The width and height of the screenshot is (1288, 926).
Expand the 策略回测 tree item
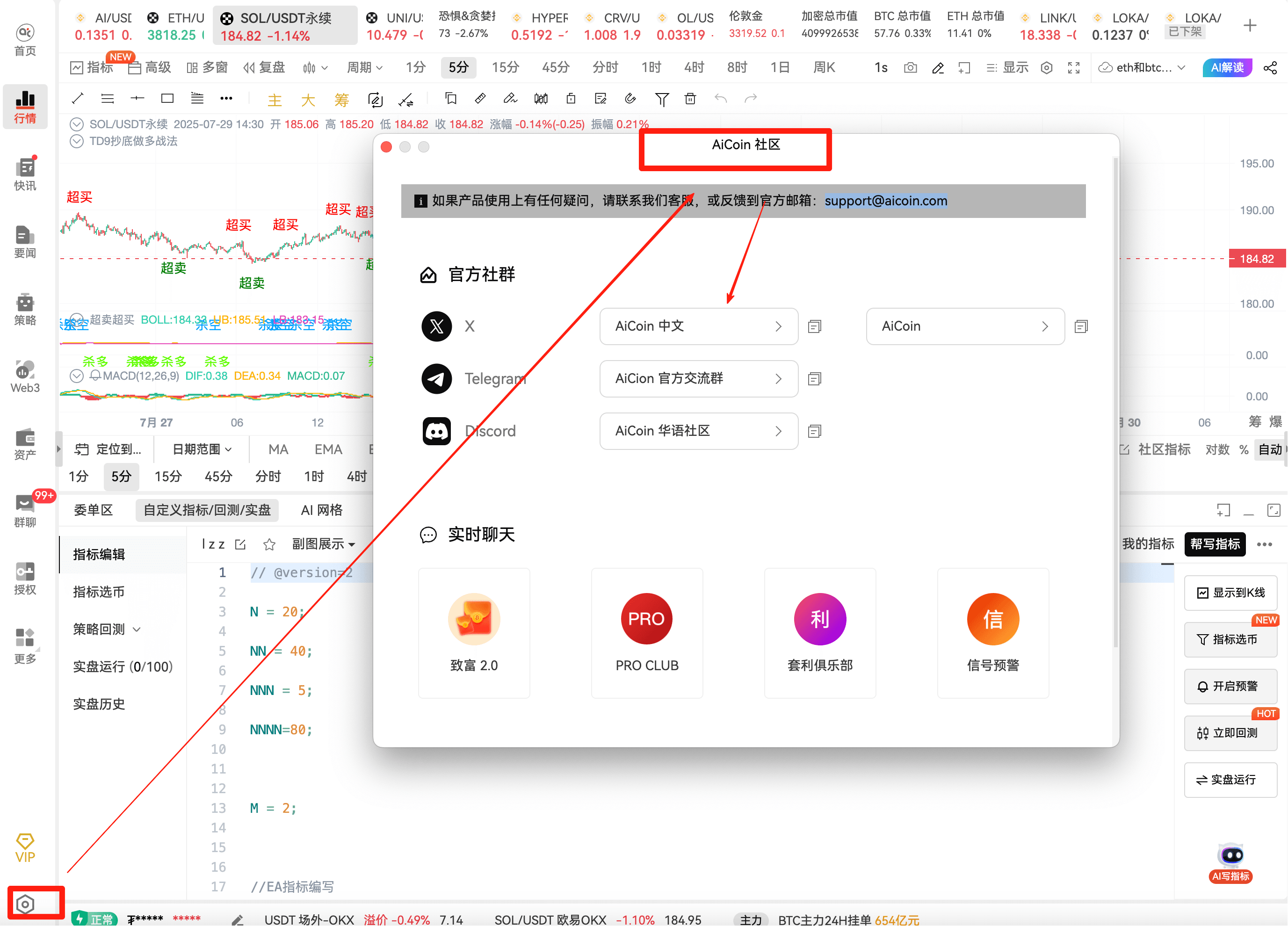107,629
